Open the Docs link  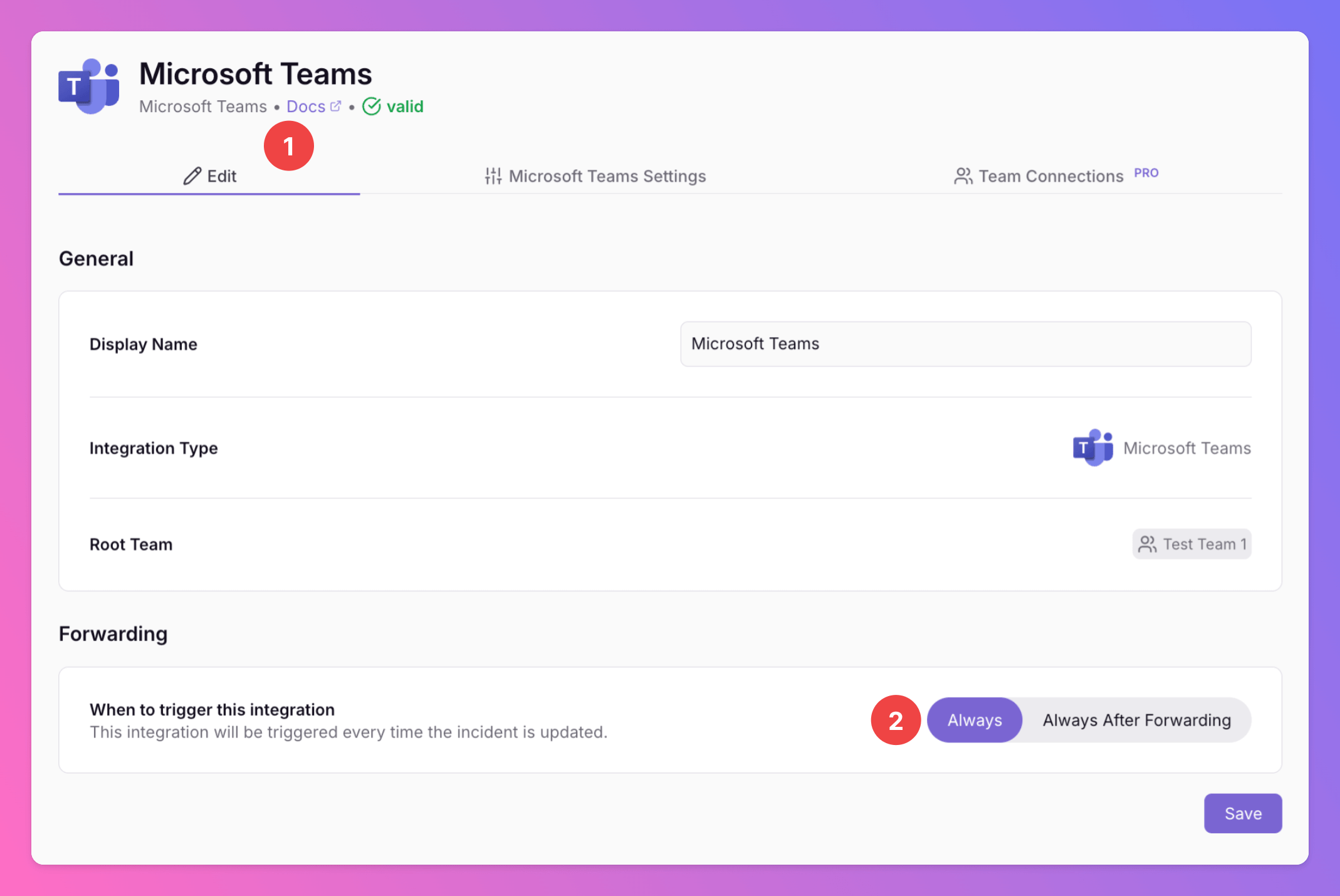point(306,107)
